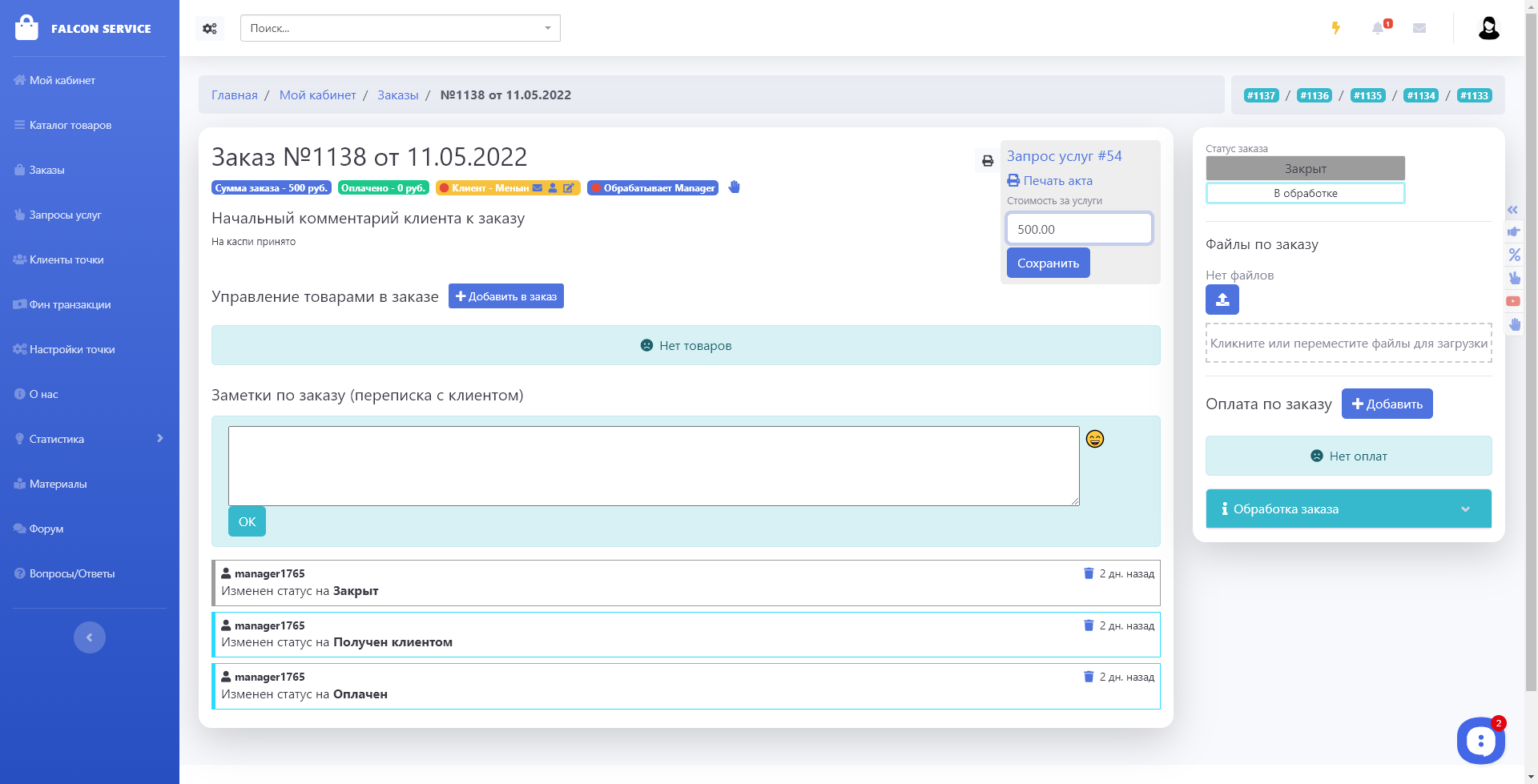Screen dimensions: 1538x784
Task: Expand the Статистика sidebar menu
Action: pos(90,439)
